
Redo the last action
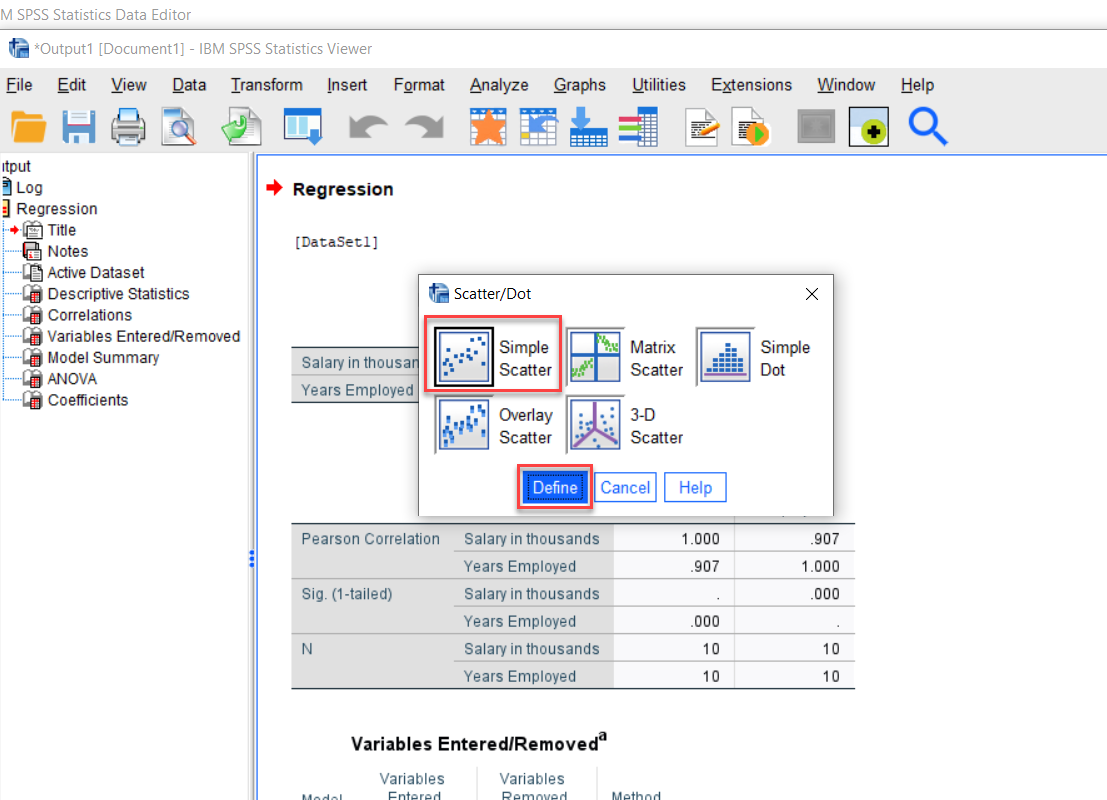(x=424, y=128)
